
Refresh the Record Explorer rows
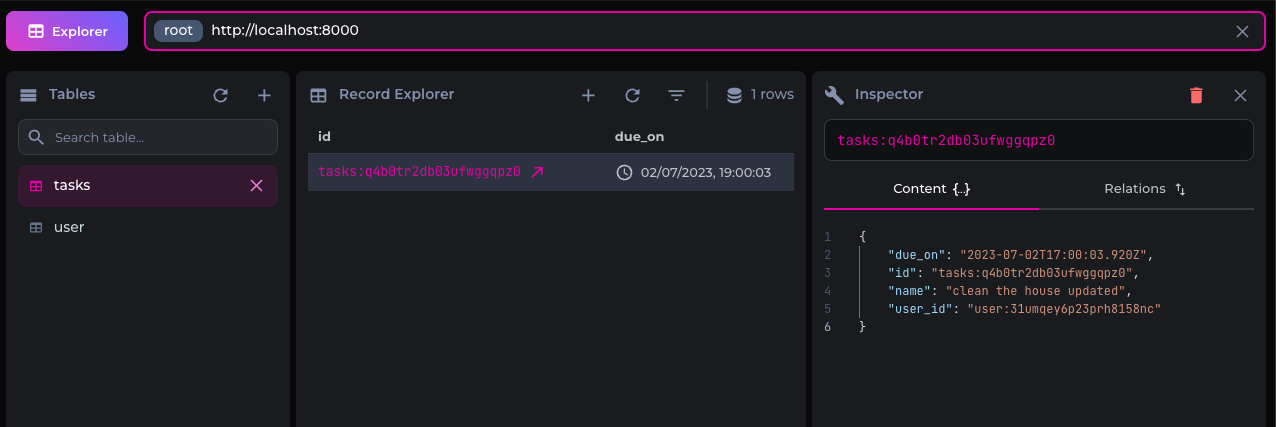[x=632, y=95]
